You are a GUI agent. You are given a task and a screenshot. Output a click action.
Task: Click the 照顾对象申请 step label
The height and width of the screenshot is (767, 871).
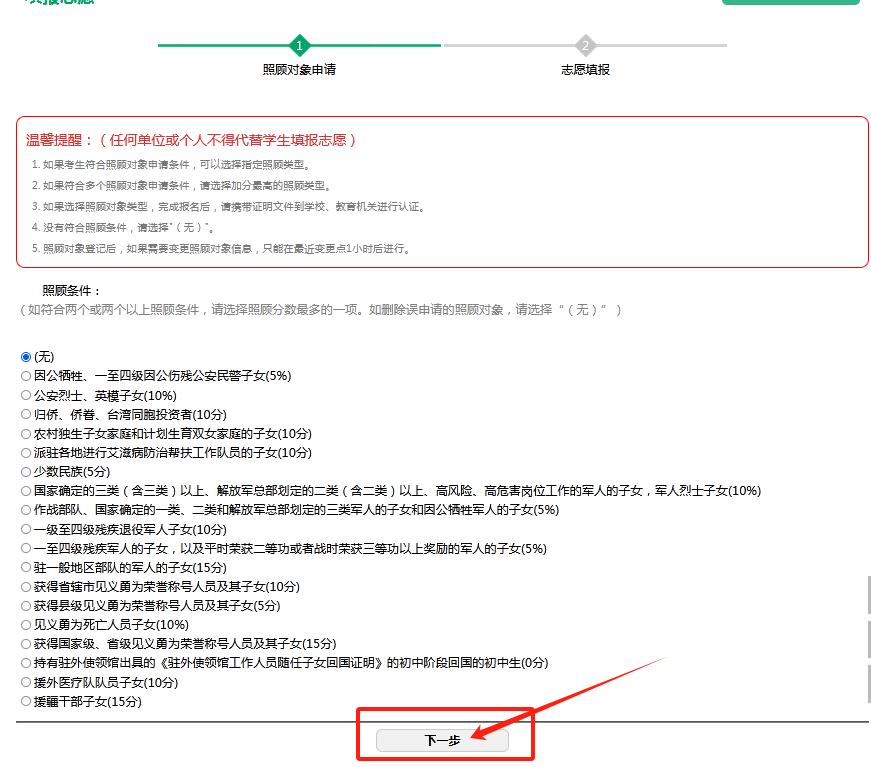(x=299, y=69)
